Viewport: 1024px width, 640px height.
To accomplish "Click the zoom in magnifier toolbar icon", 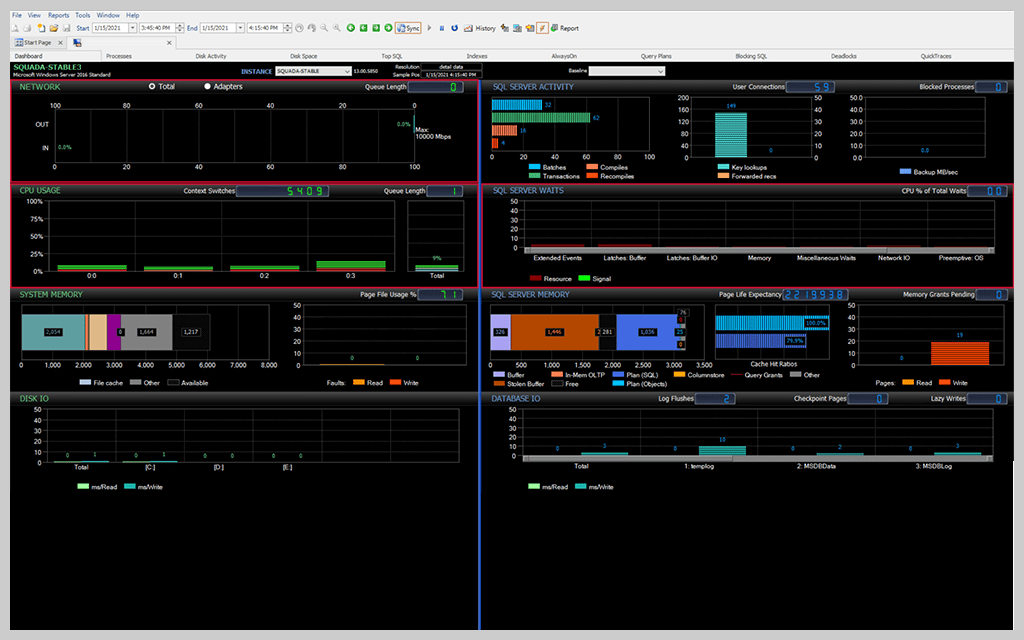I will pyautogui.click(x=336, y=28).
